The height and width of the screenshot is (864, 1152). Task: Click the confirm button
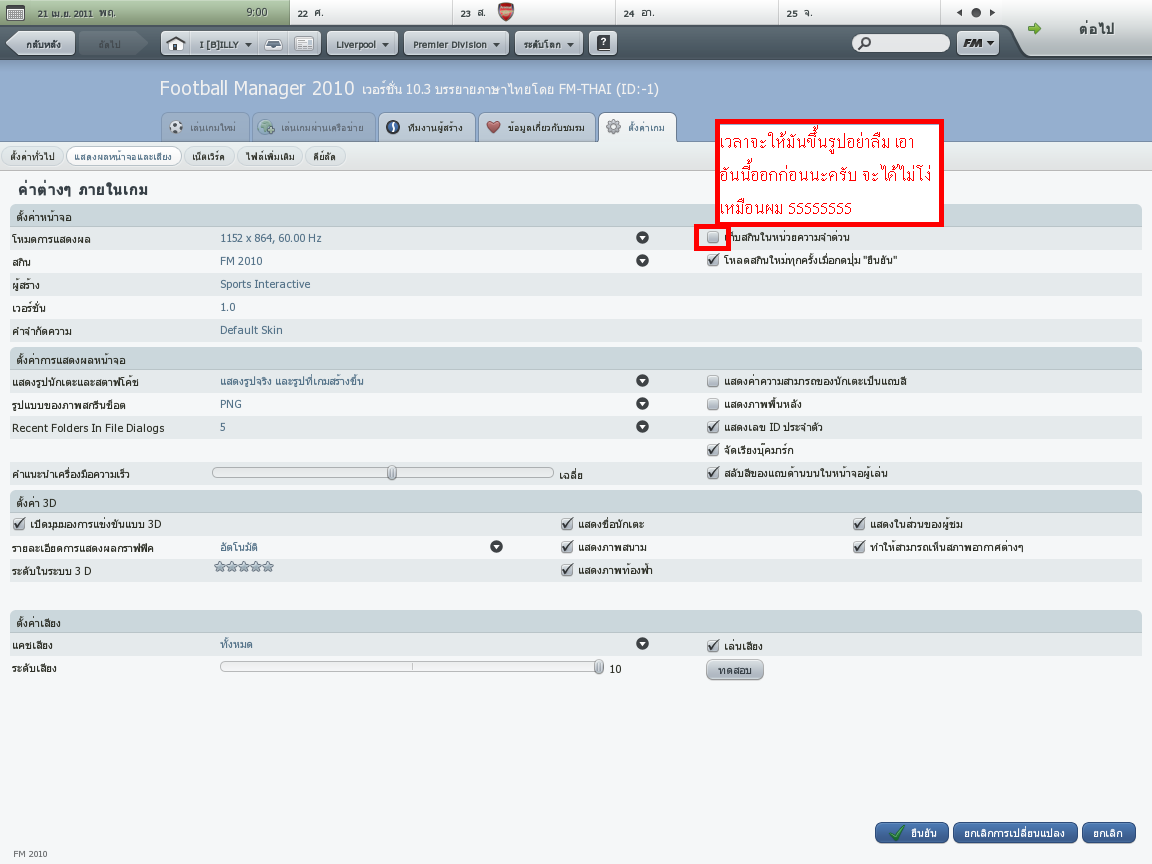pos(912,833)
